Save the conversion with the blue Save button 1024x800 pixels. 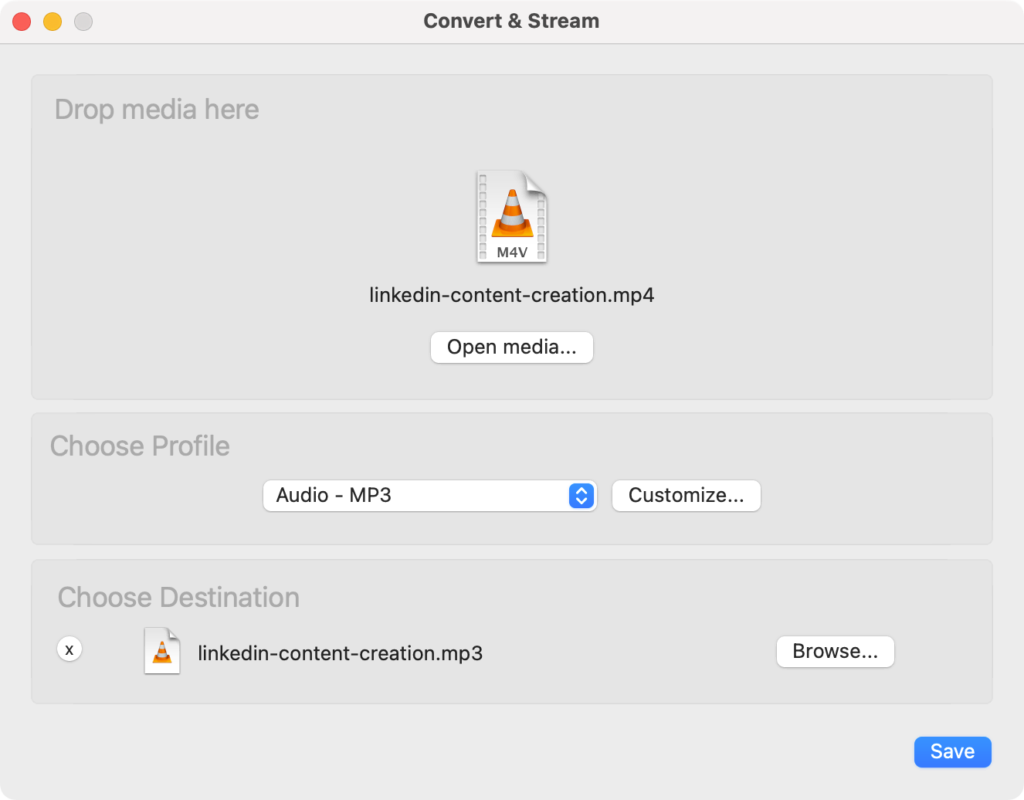tap(952, 752)
